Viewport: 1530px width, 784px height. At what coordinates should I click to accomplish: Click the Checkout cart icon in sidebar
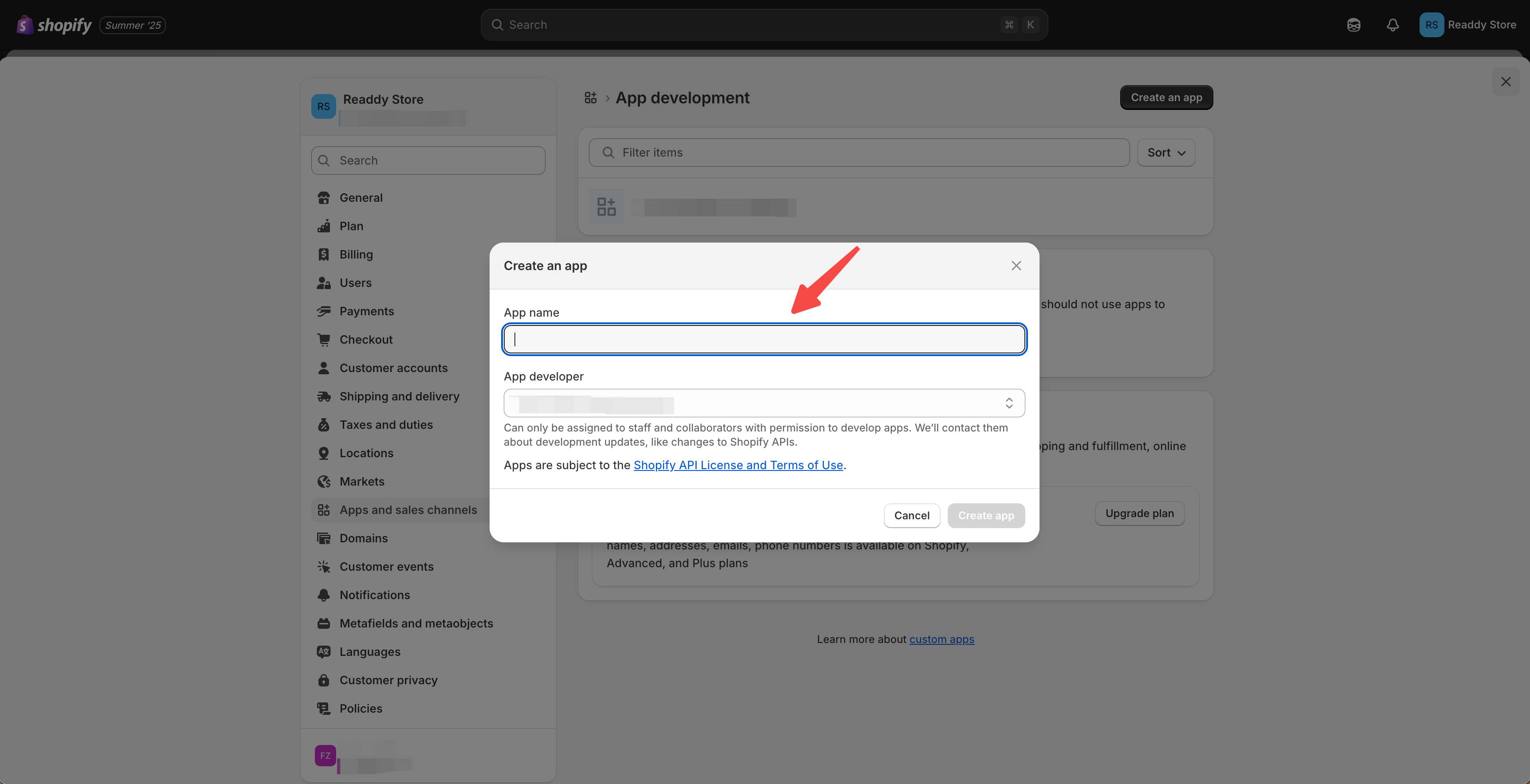tap(324, 340)
